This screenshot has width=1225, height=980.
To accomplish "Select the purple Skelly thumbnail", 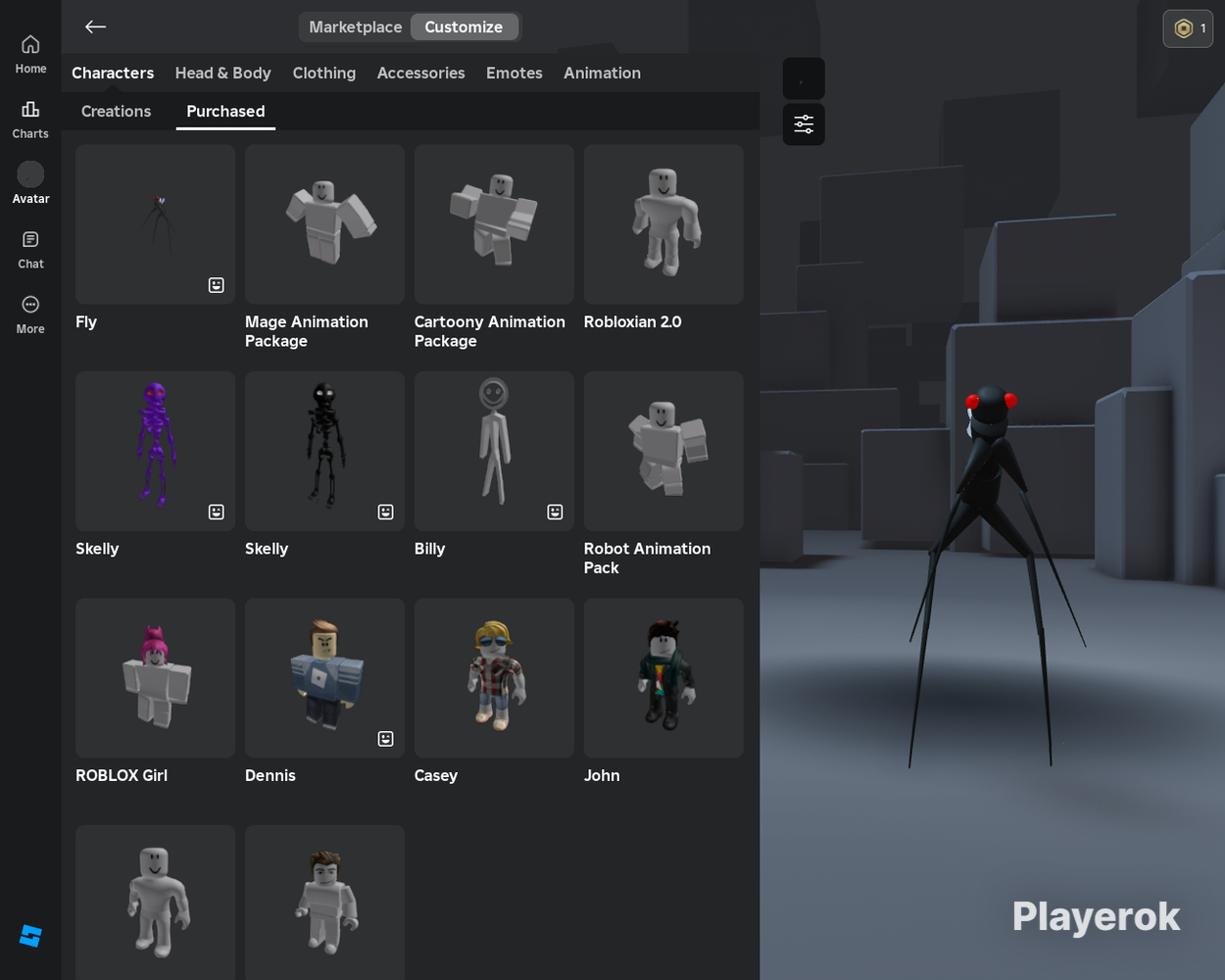I will click(155, 451).
